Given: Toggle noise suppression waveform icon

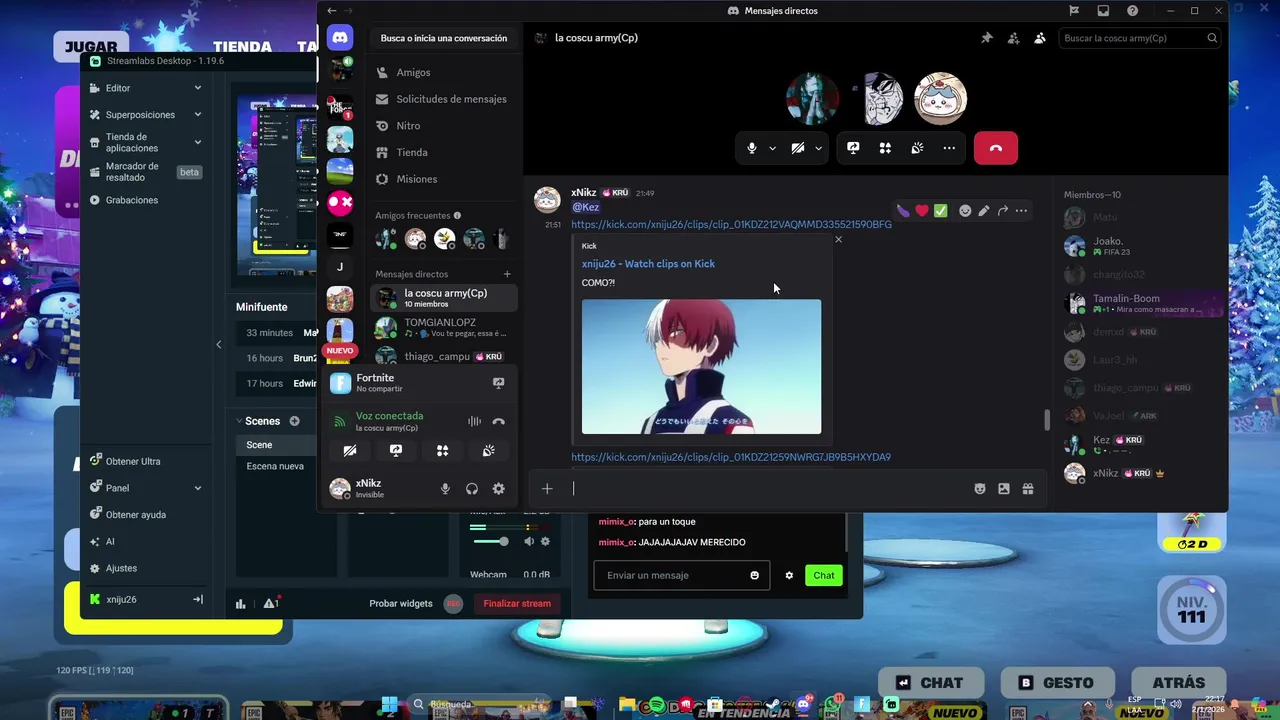Looking at the screenshot, I should (x=474, y=422).
